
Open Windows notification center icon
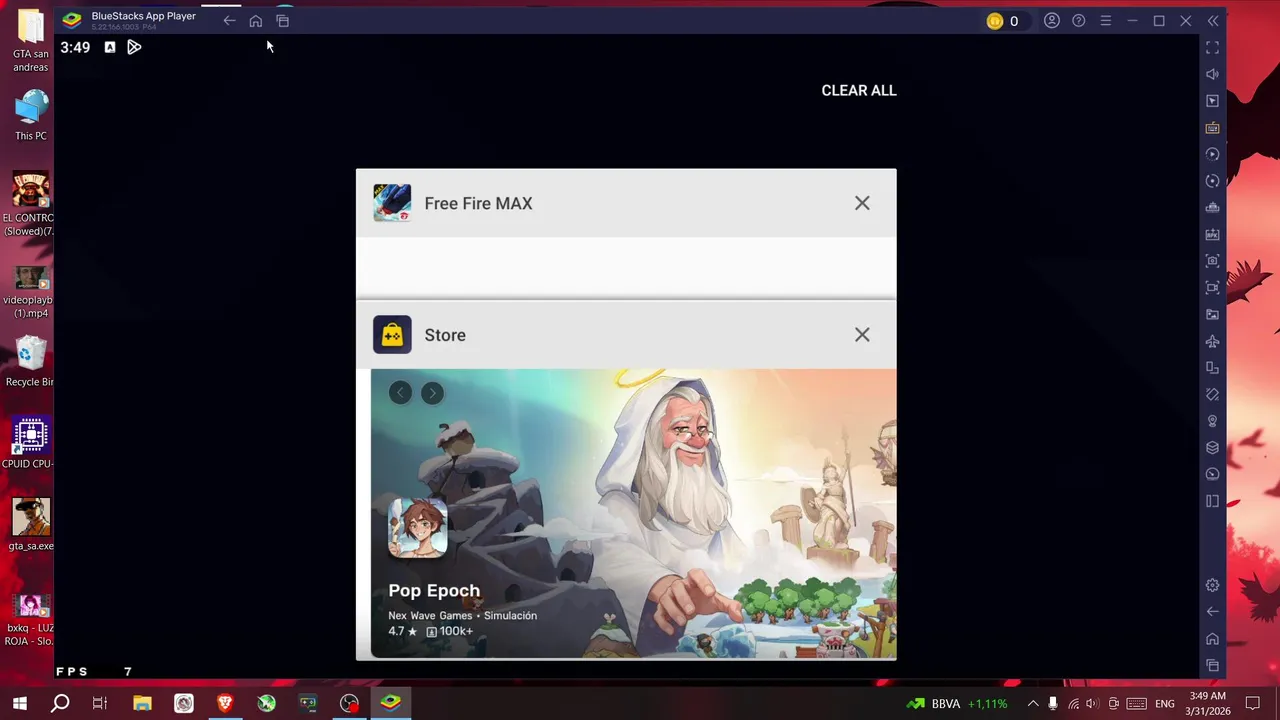1253,703
